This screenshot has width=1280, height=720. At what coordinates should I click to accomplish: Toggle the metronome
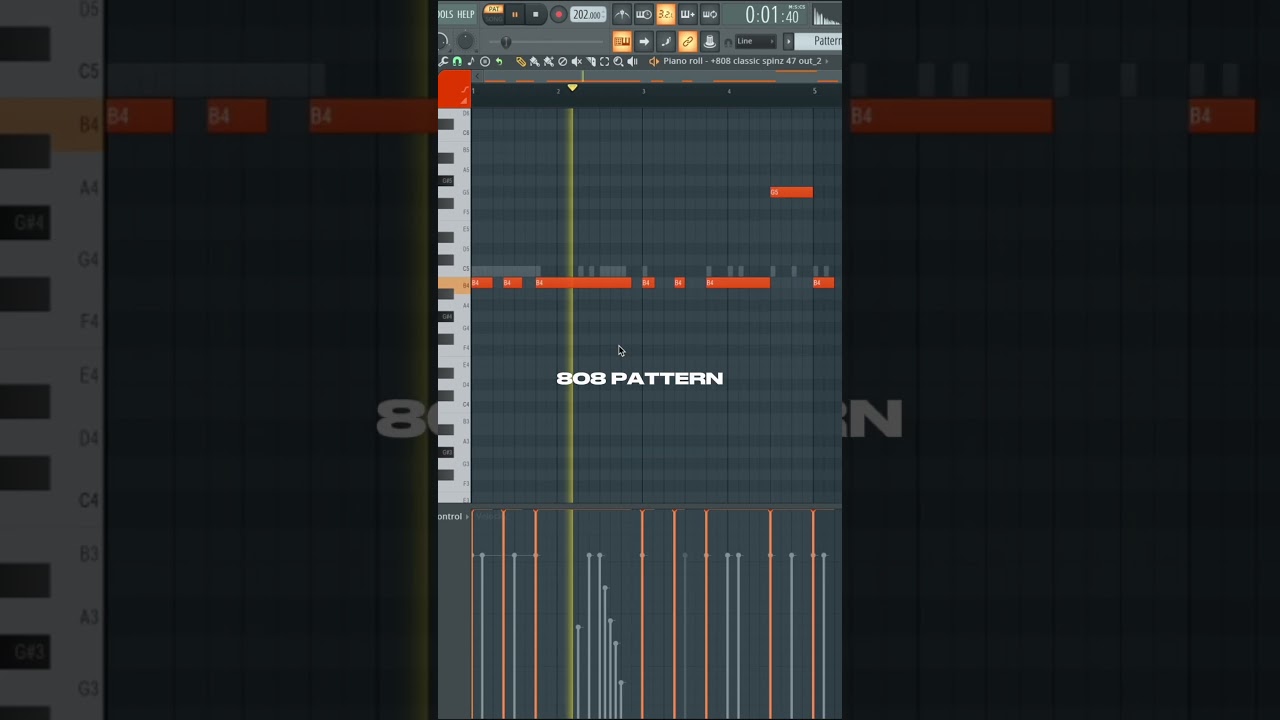pos(622,14)
